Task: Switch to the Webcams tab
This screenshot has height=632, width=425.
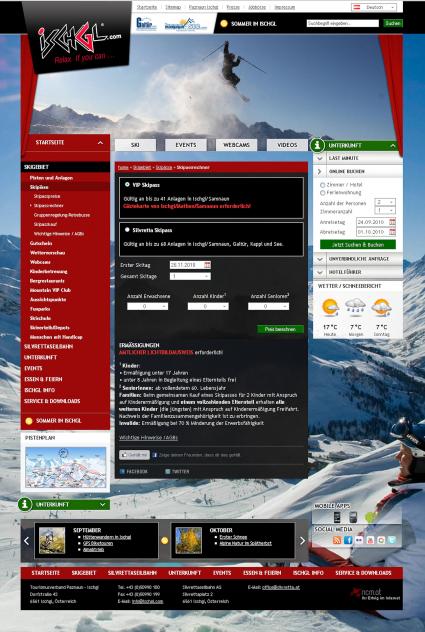Action: (236, 145)
